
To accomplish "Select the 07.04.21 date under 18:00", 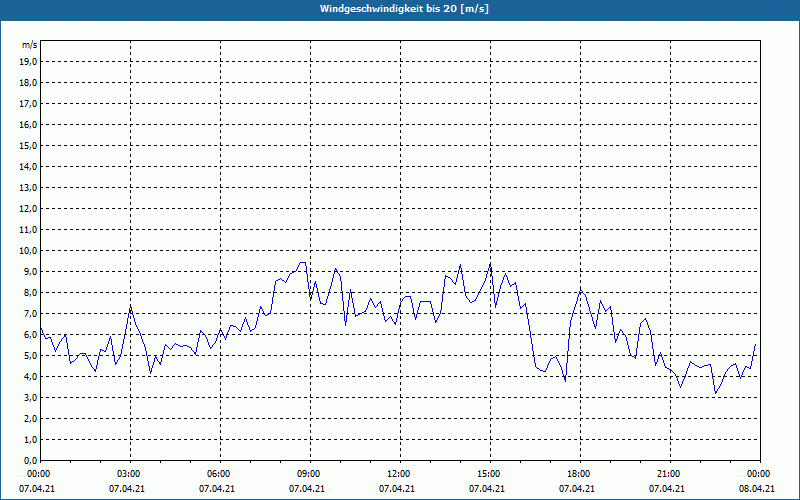I will coord(577,489).
